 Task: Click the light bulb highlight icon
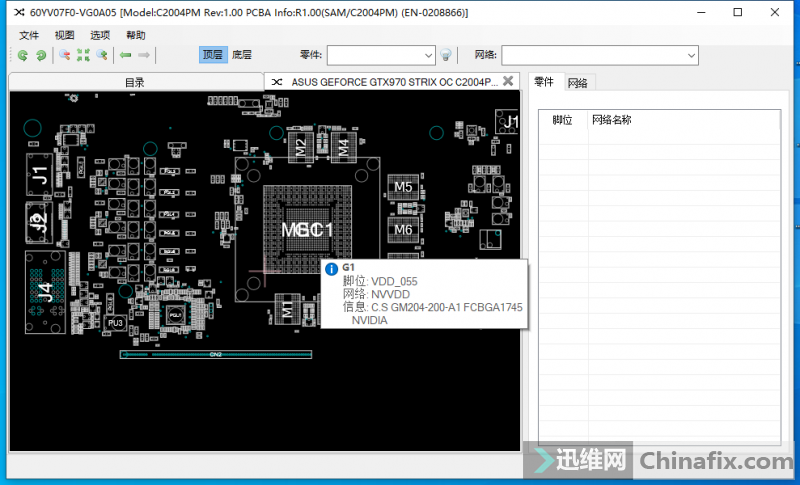(x=445, y=55)
